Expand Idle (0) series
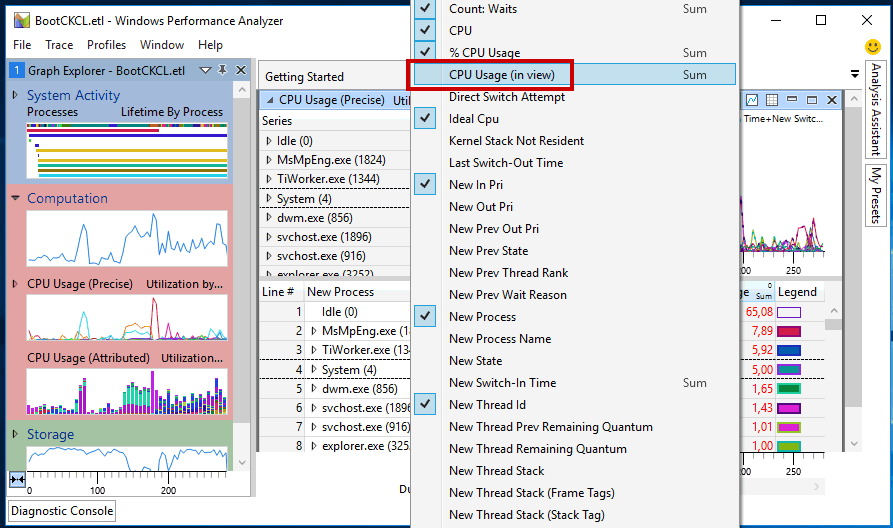Image resolution: width=893 pixels, height=528 pixels. click(x=269, y=141)
